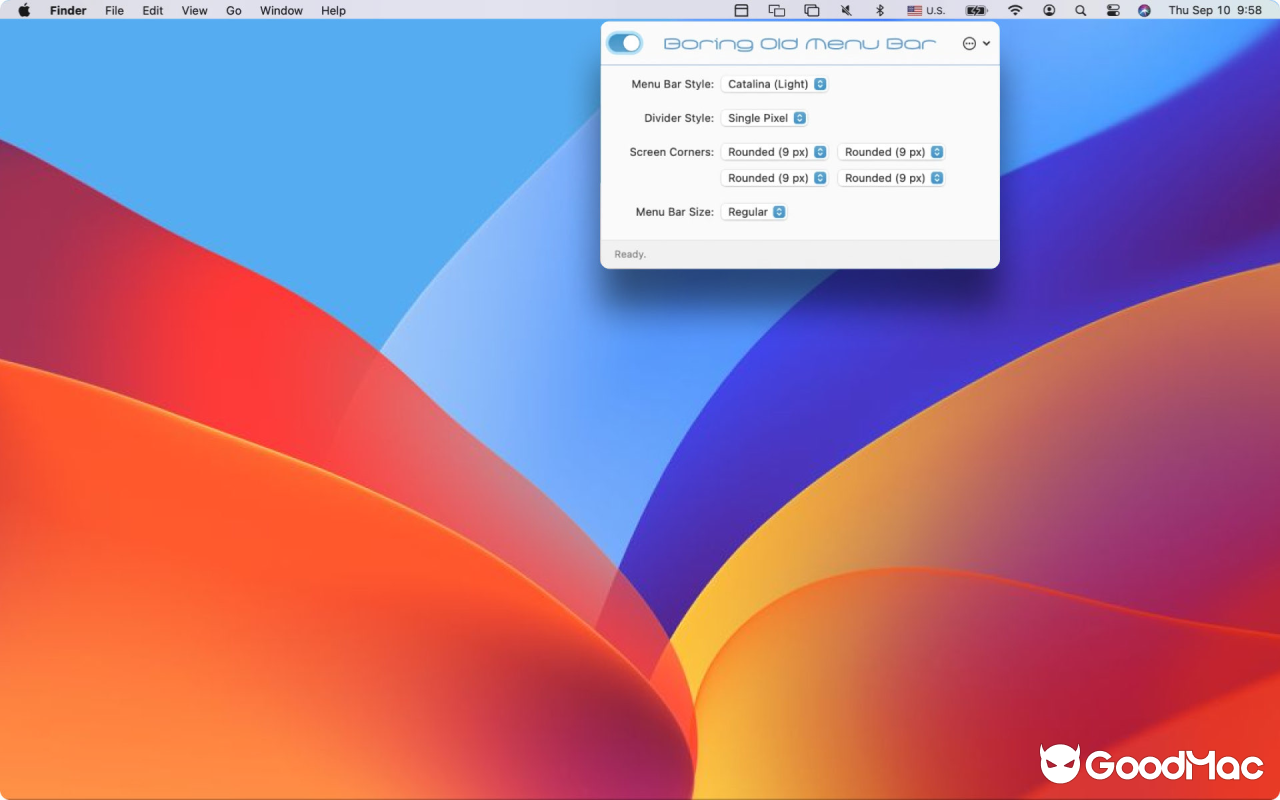Open the bottom-right Screen Corners dropdown
The image size is (1280, 800).
point(891,177)
